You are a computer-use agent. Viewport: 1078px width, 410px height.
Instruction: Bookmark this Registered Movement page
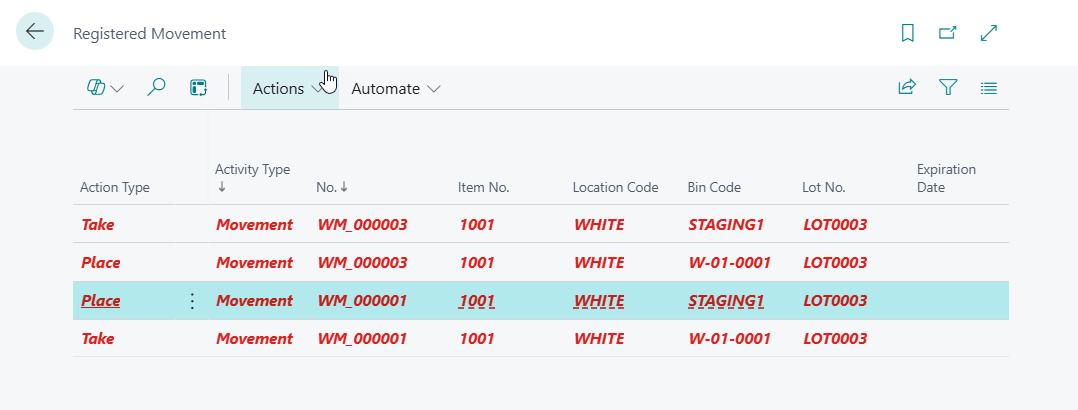(x=907, y=33)
